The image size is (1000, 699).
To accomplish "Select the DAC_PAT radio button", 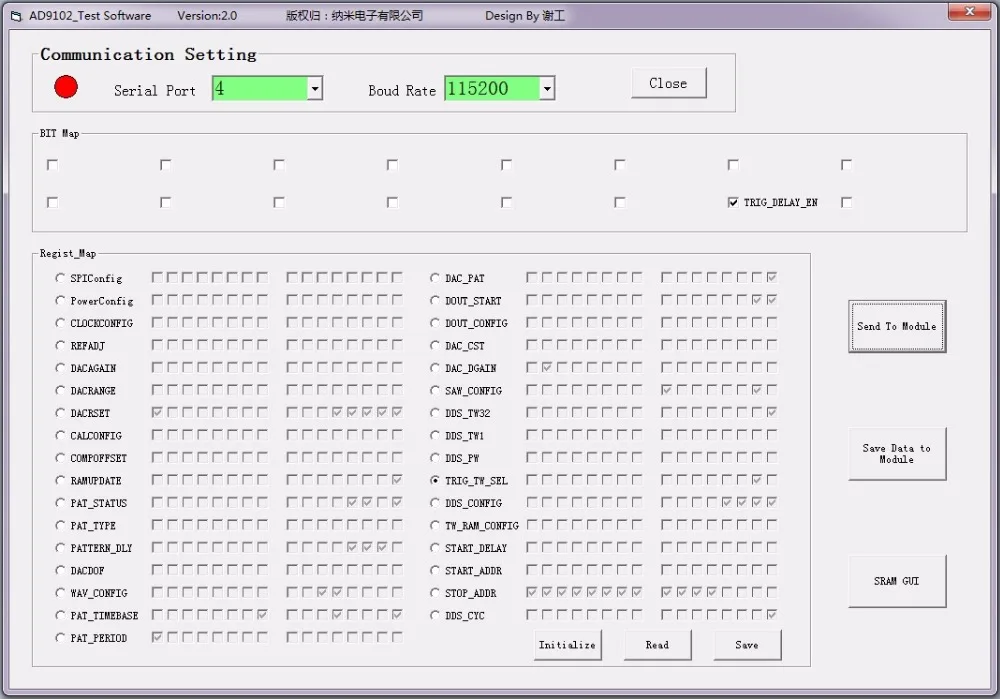I will 435,278.
